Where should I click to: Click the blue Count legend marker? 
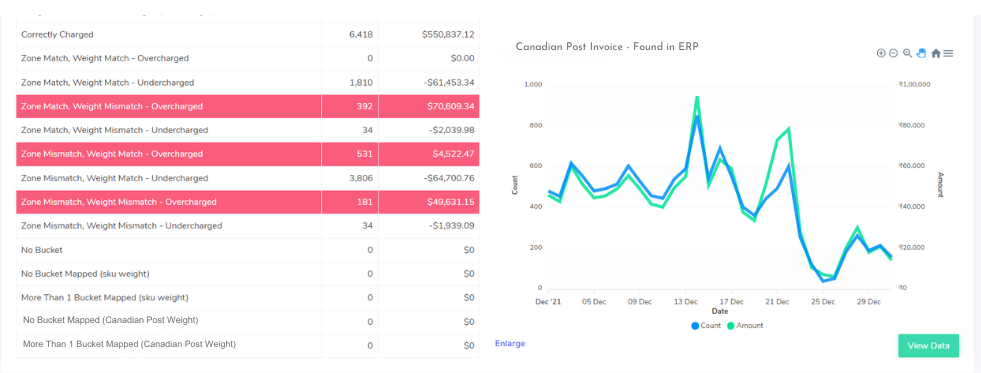[x=695, y=325]
